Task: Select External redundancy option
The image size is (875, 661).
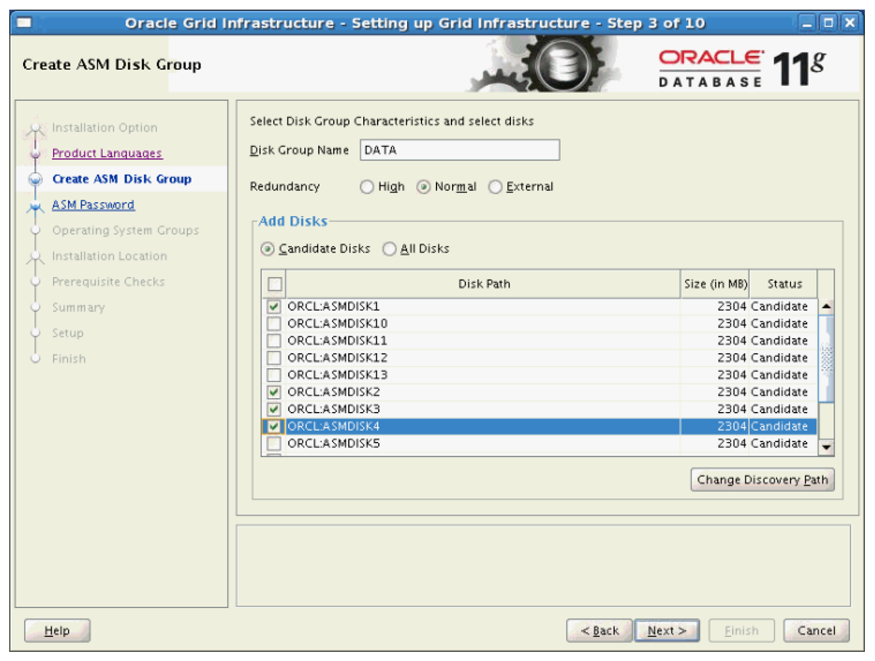Action: tap(495, 187)
